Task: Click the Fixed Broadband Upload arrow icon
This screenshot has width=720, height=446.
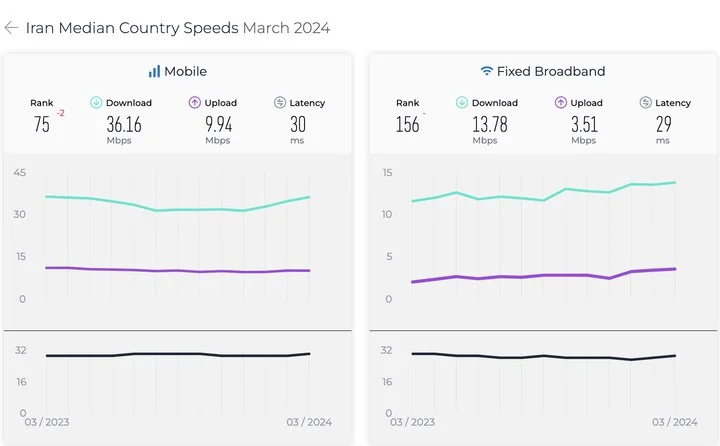Action: (x=560, y=102)
